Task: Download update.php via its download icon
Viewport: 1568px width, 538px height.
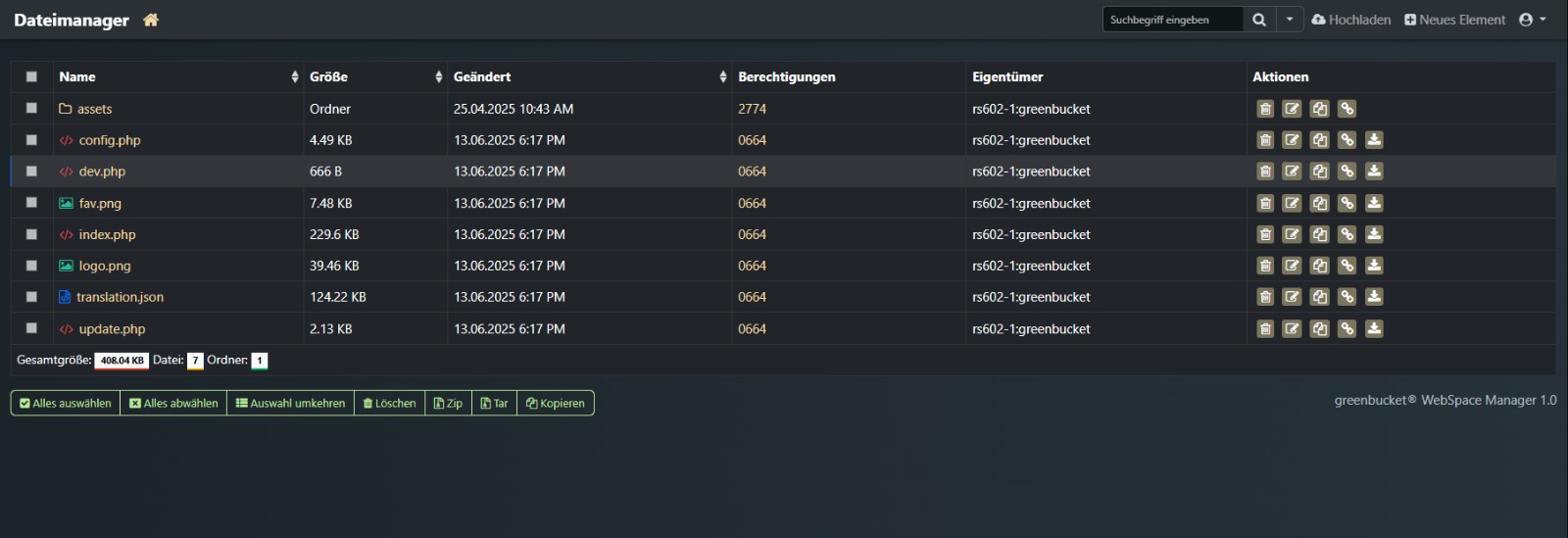Action: pos(1374,329)
